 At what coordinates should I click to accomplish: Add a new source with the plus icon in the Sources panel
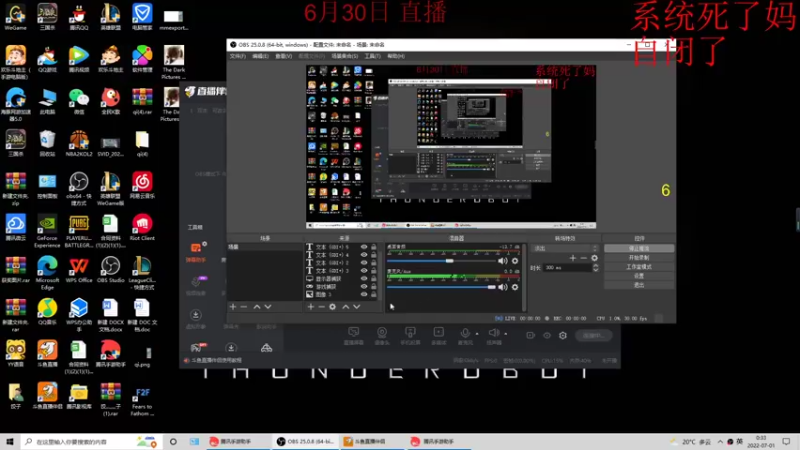(x=310, y=307)
